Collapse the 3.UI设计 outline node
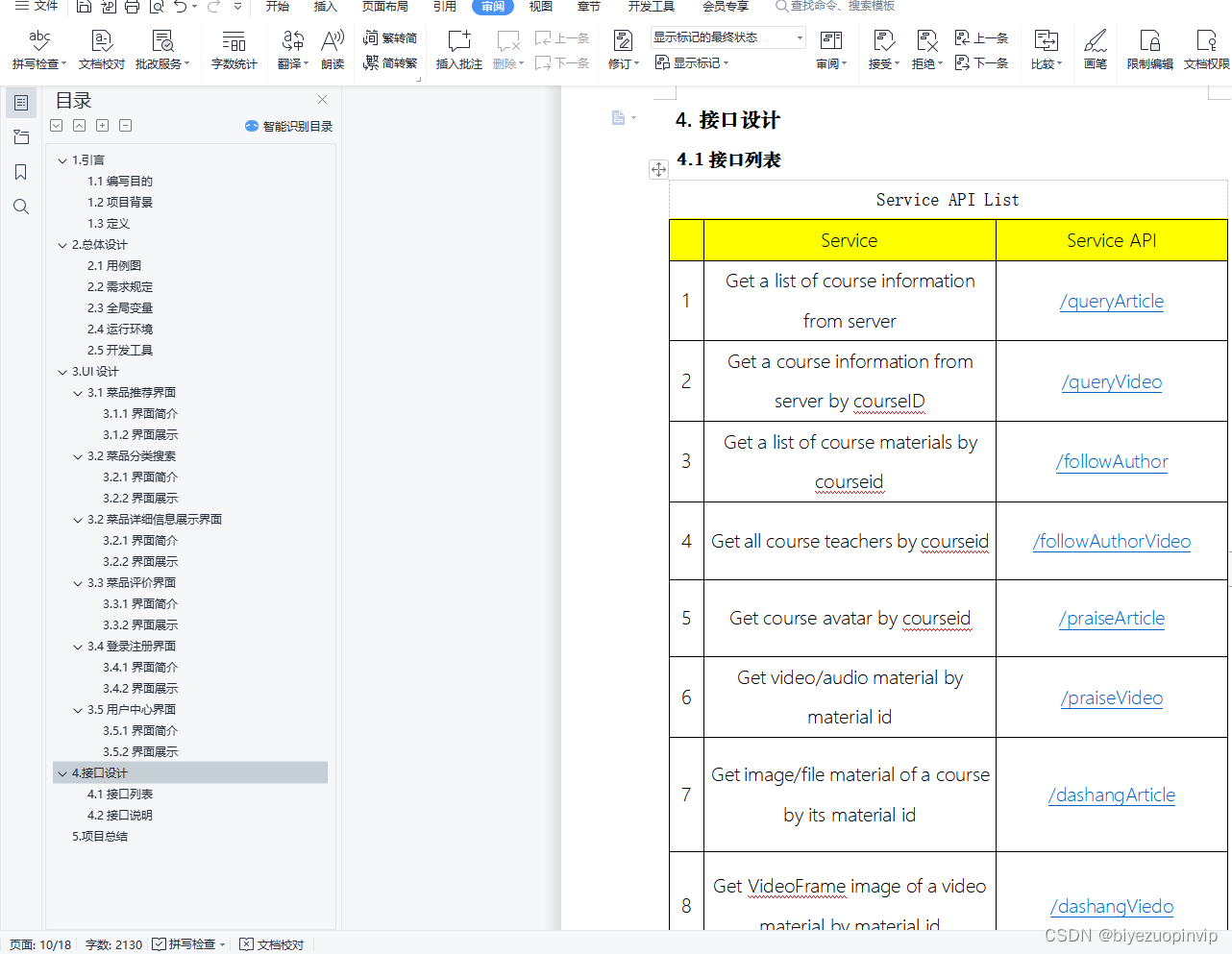Image resolution: width=1232 pixels, height=954 pixels. point(62,372)
